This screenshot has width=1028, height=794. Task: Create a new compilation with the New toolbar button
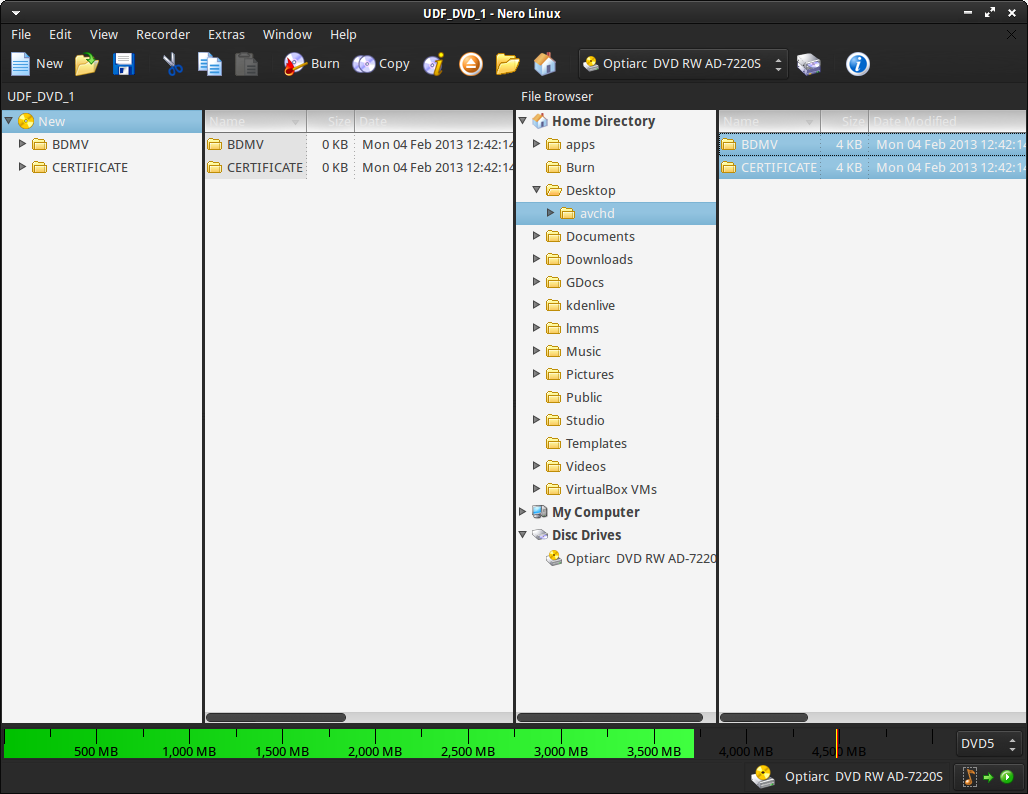(x=37, y=64)
